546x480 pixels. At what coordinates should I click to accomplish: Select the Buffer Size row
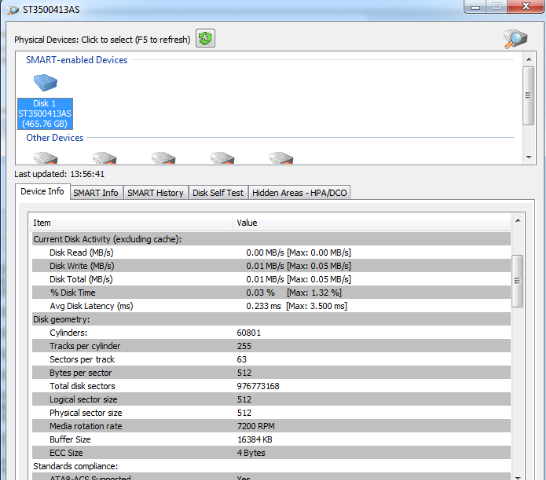click(271, 440)
